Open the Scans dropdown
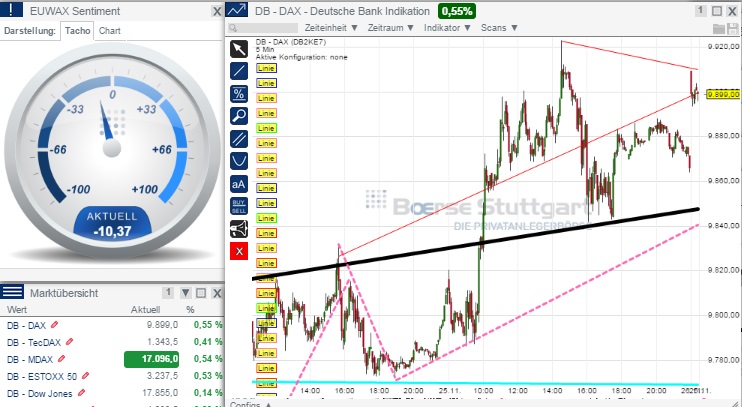Image resolution: width=742 pixels, height=407 pixels. pyautogui.click(x=499, y=28)
